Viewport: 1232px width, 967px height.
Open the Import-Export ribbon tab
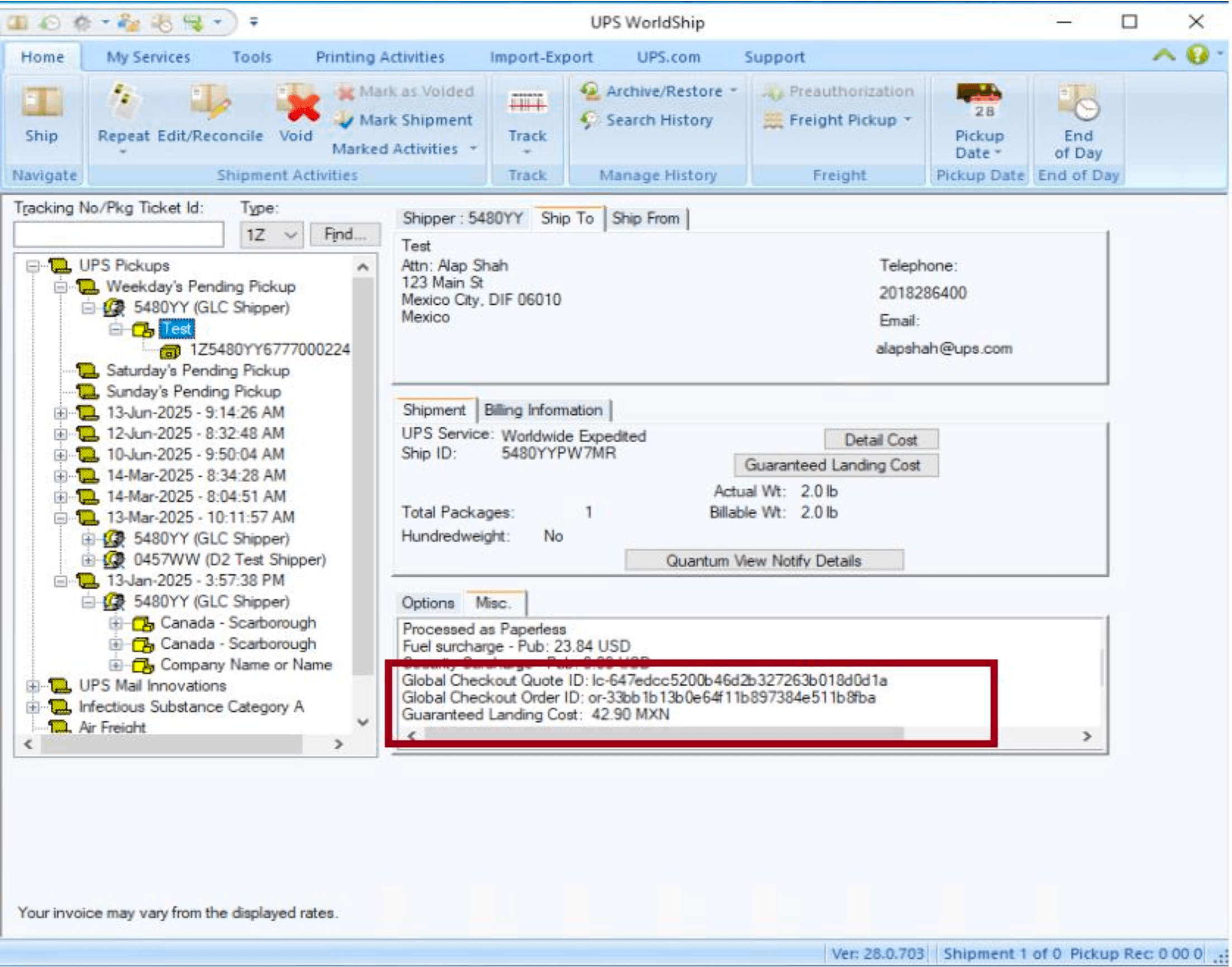coord(541,57)
